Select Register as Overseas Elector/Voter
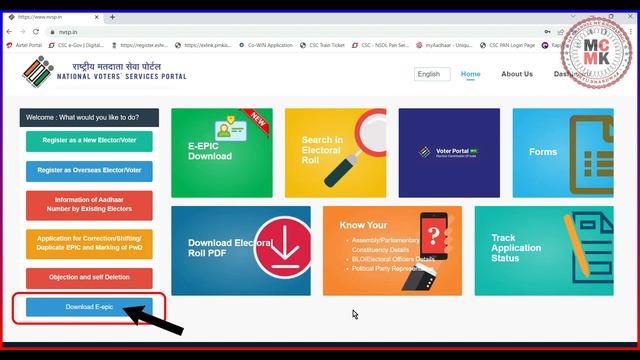Screen dimensions: 640x360 coord(89,171)
